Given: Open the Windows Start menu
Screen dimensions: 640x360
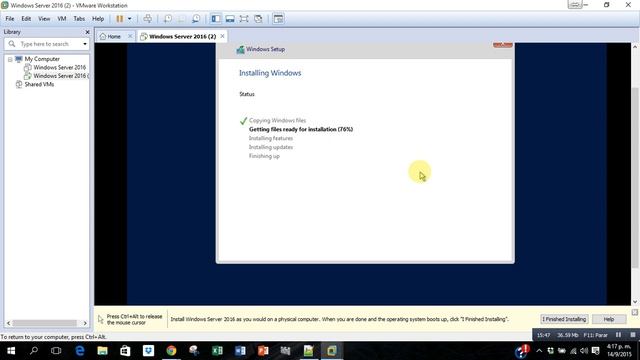Looking at the screenshot, I should tap(11, 351).
